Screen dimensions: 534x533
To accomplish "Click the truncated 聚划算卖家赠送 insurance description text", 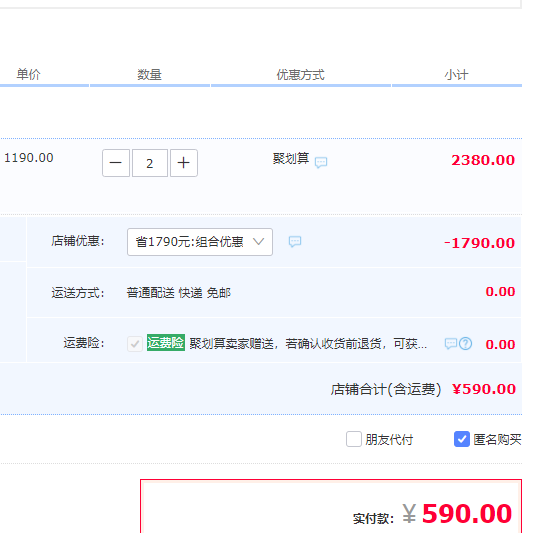I will pyautogui.click(x=308, y=344).
